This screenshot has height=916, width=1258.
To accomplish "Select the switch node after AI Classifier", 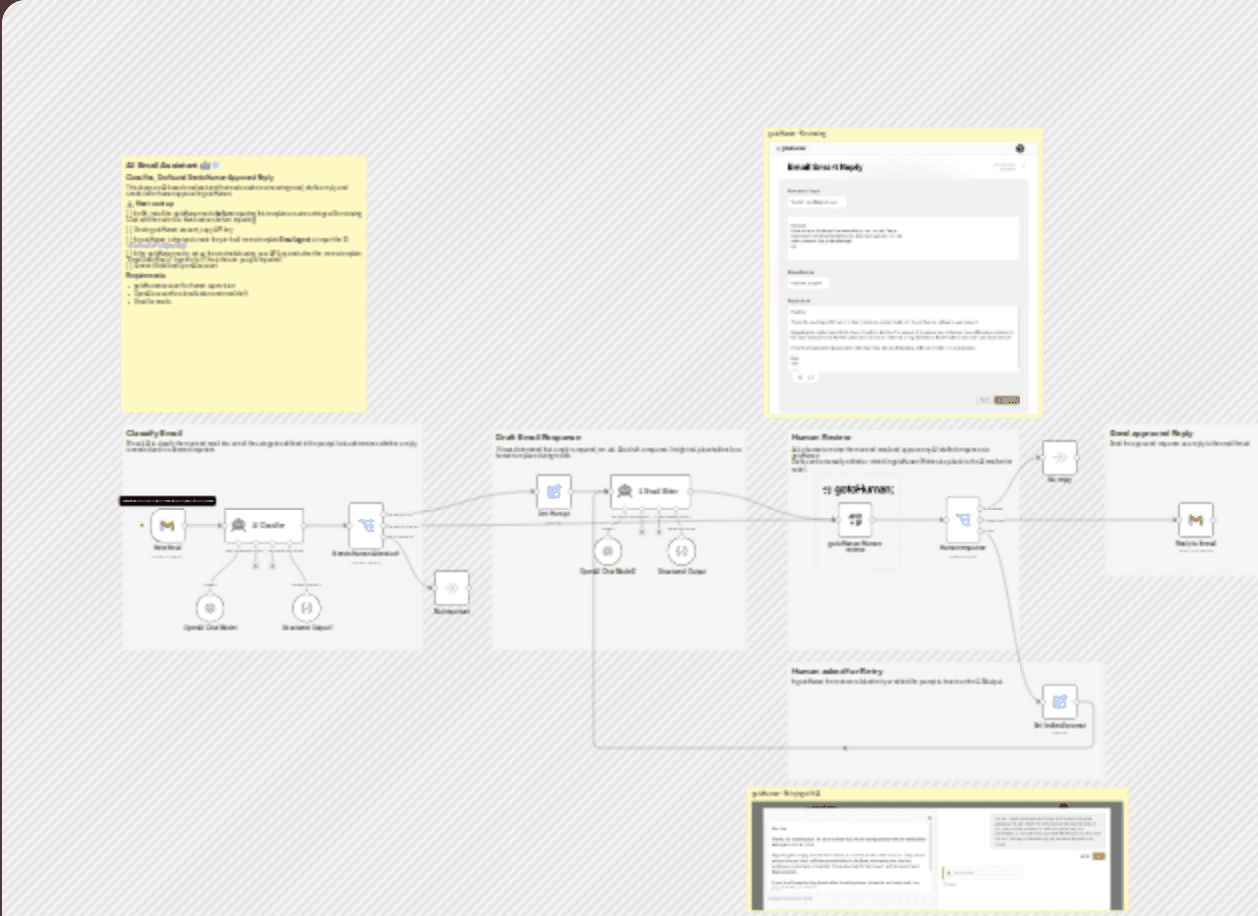I will [366, 524].
